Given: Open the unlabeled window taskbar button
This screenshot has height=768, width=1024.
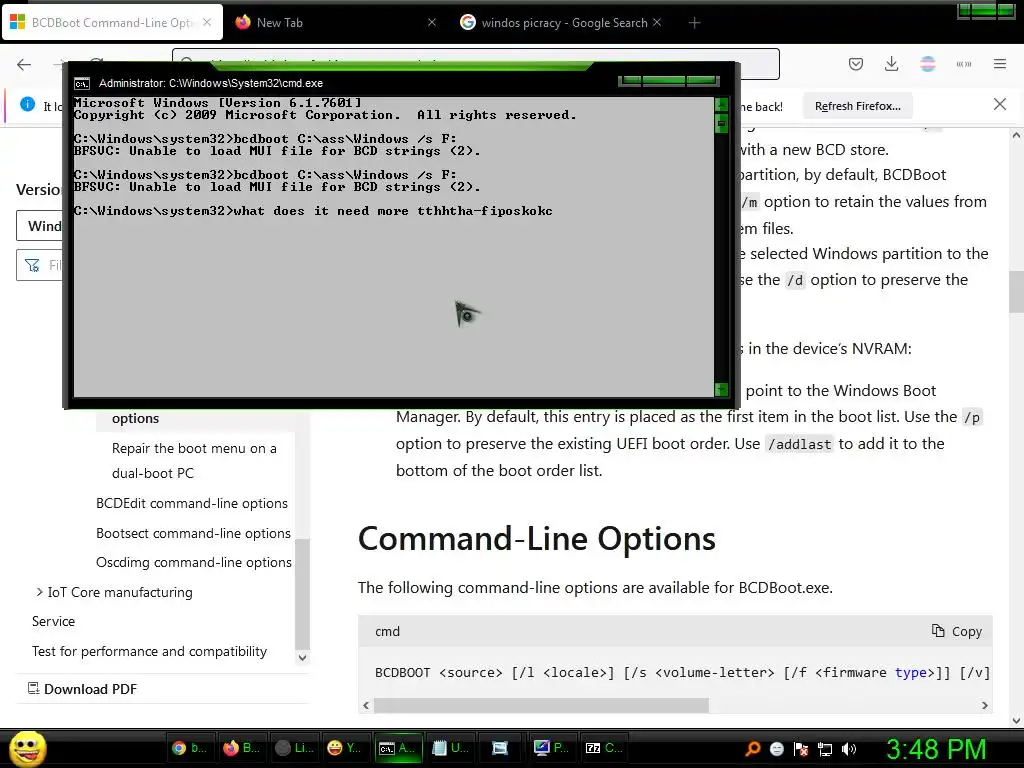Looking at the screenshot, I should click(x=501, y=748).
